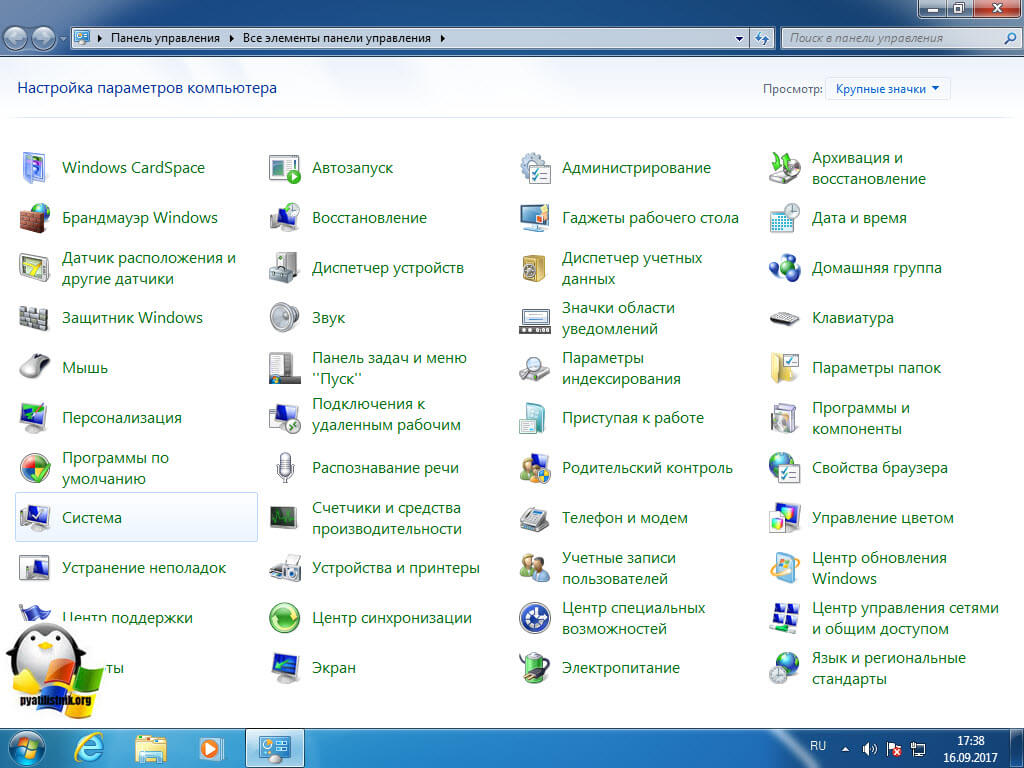Open the Брандмауэр Windows icon
This screenshot has height=768, width=1024.
(34, 218)
